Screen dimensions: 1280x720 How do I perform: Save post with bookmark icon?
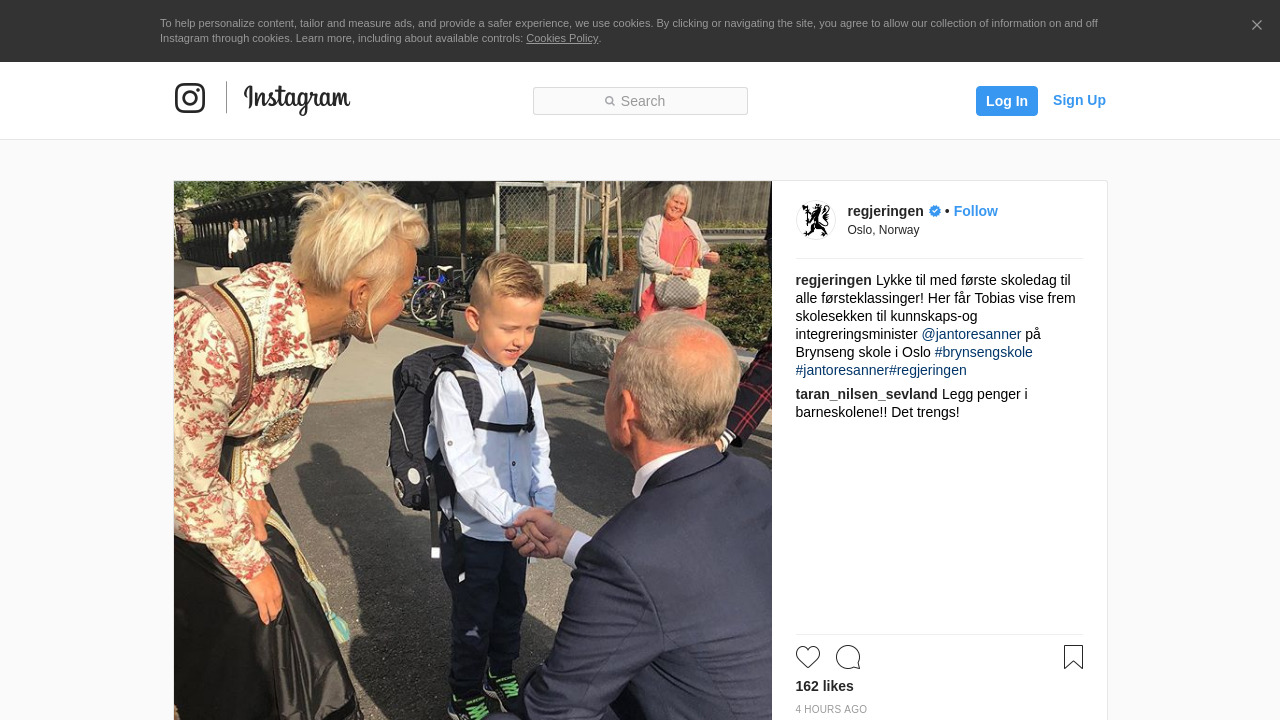click(x=1073, y=657)
